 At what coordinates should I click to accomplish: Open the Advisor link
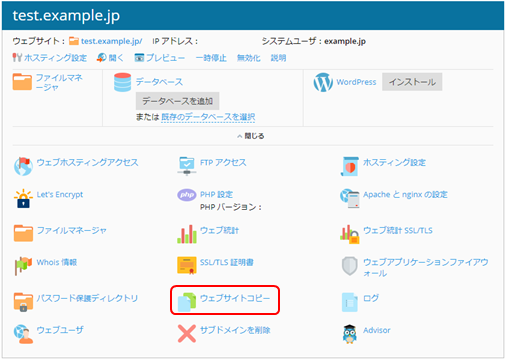(x=377, y=330)
